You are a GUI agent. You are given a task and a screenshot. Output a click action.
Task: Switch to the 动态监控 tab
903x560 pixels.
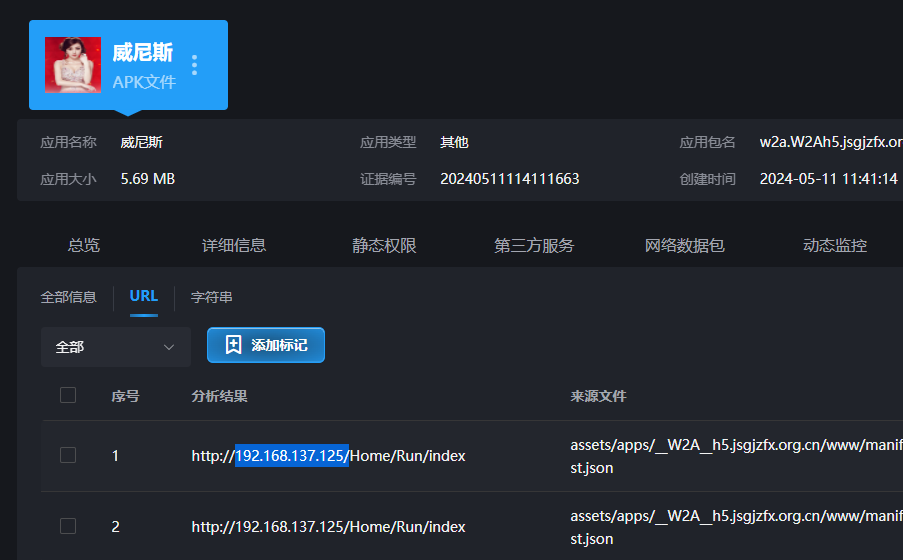835,245
